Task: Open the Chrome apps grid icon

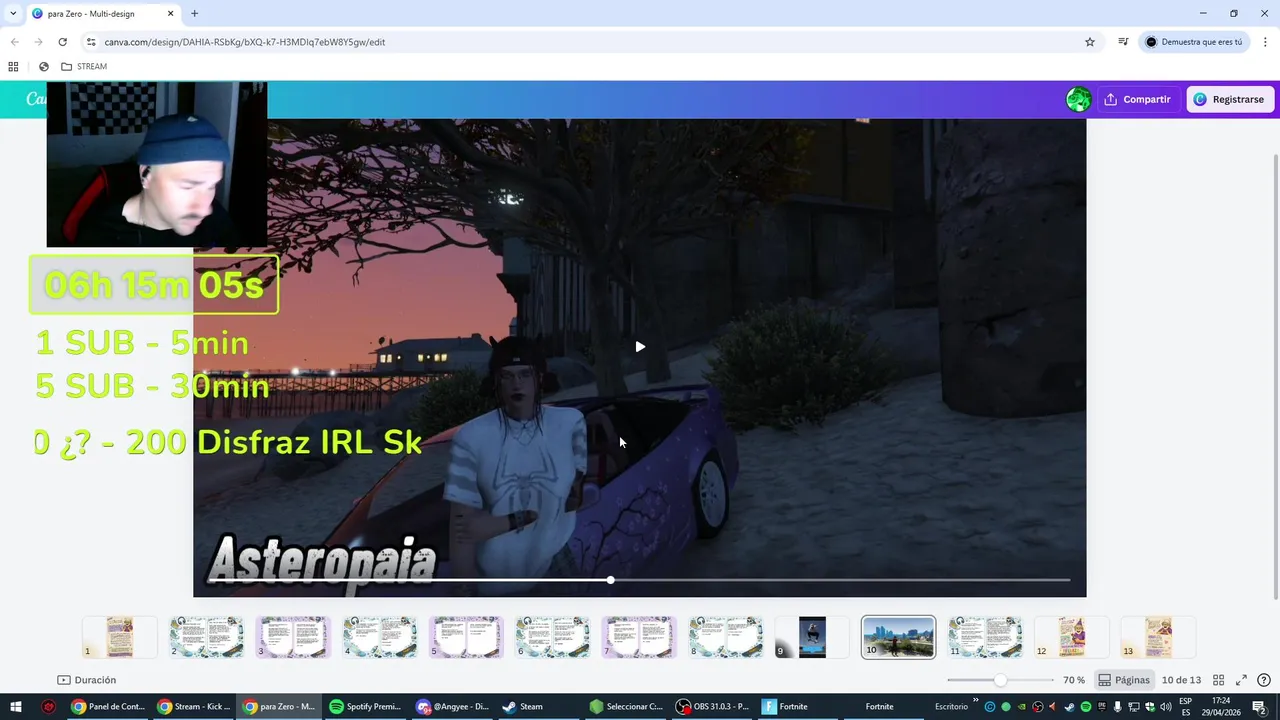Action: tap(13, 66)
